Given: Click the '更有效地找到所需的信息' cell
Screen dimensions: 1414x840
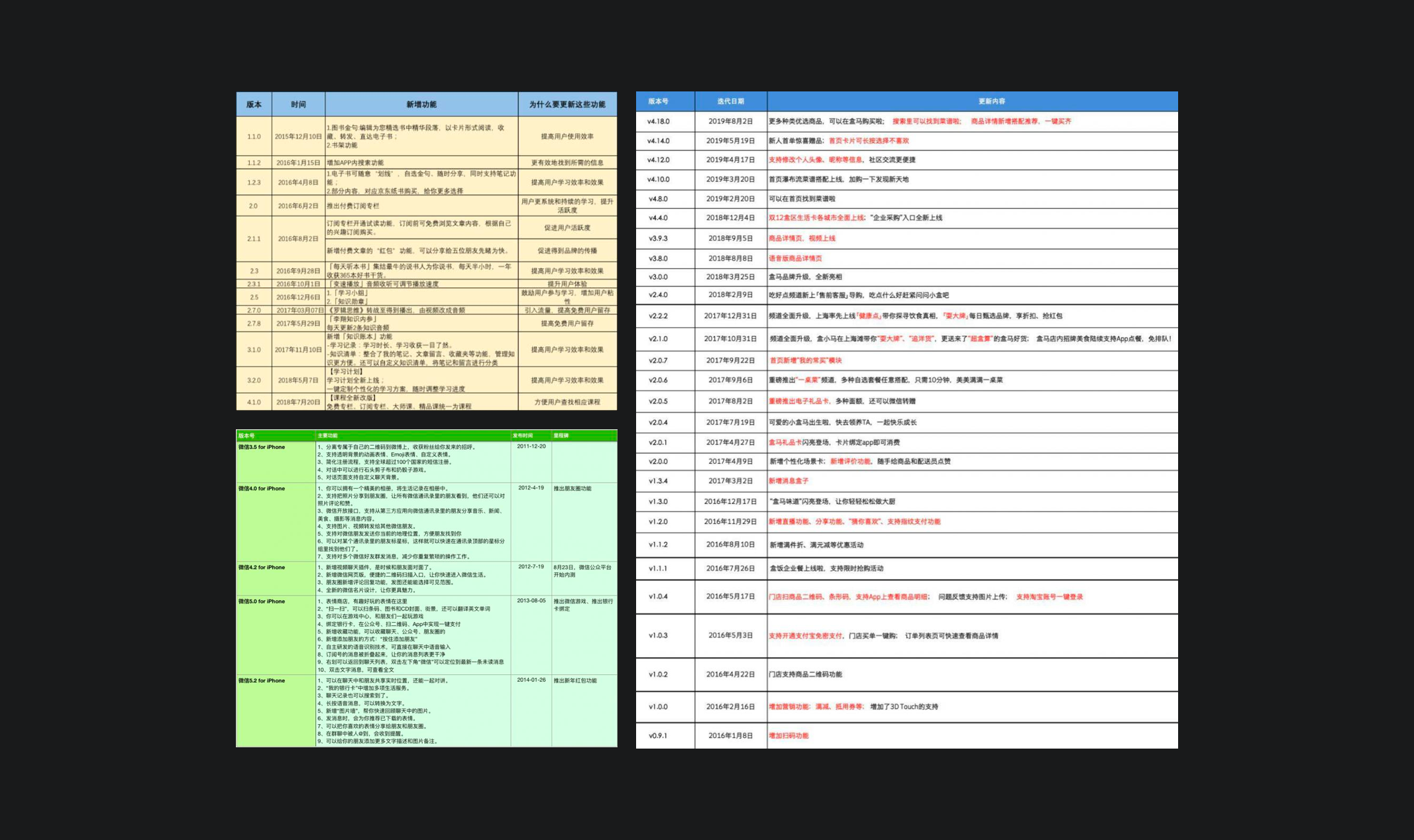Looking at the screenshot, I should [567, 162].
